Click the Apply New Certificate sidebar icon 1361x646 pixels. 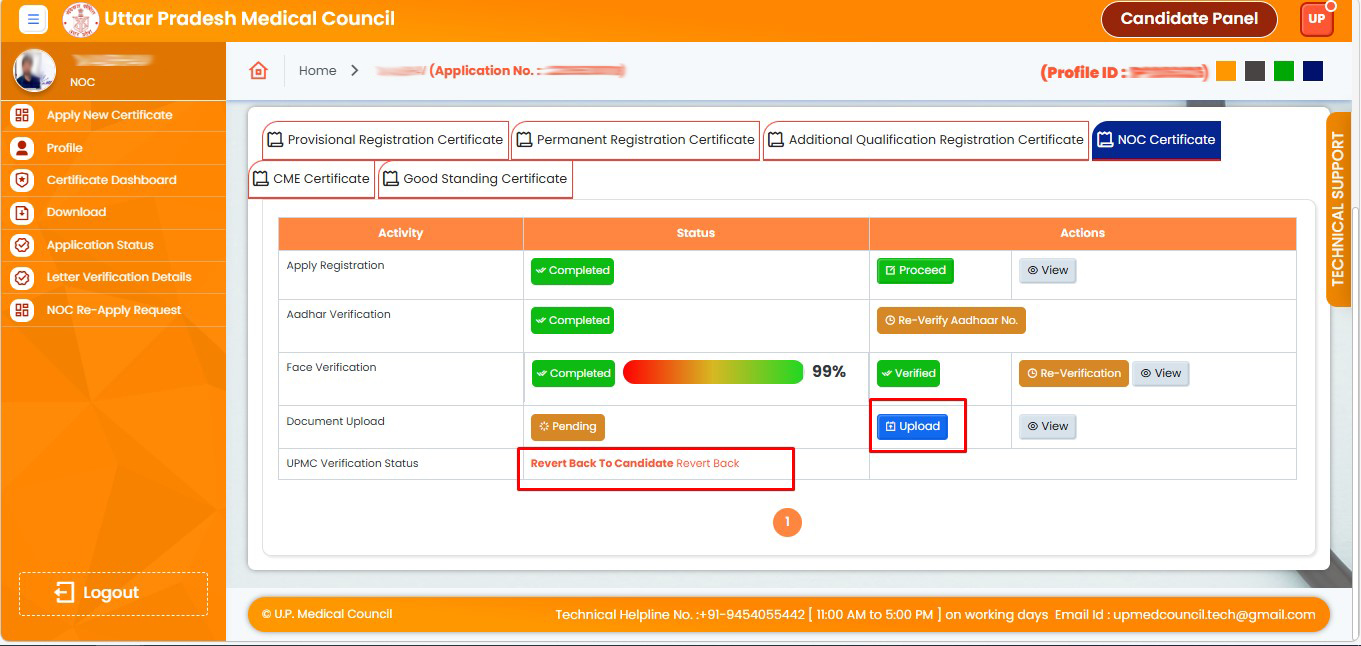pos(22,115)
